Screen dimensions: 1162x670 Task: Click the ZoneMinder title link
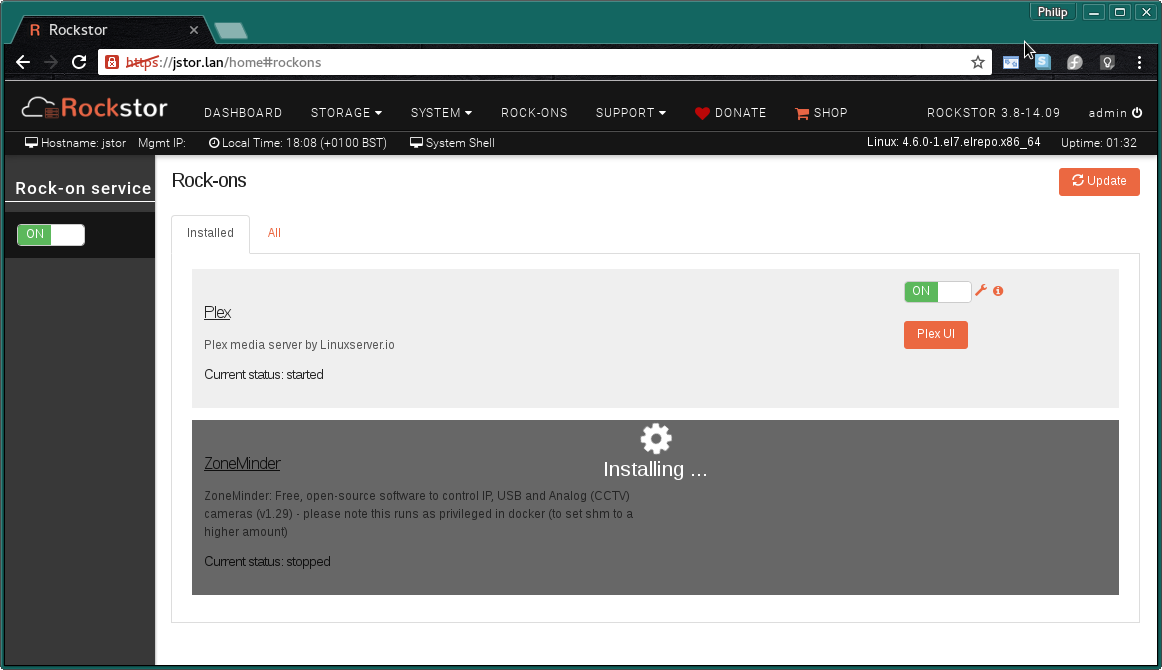[x=242, y=463]
